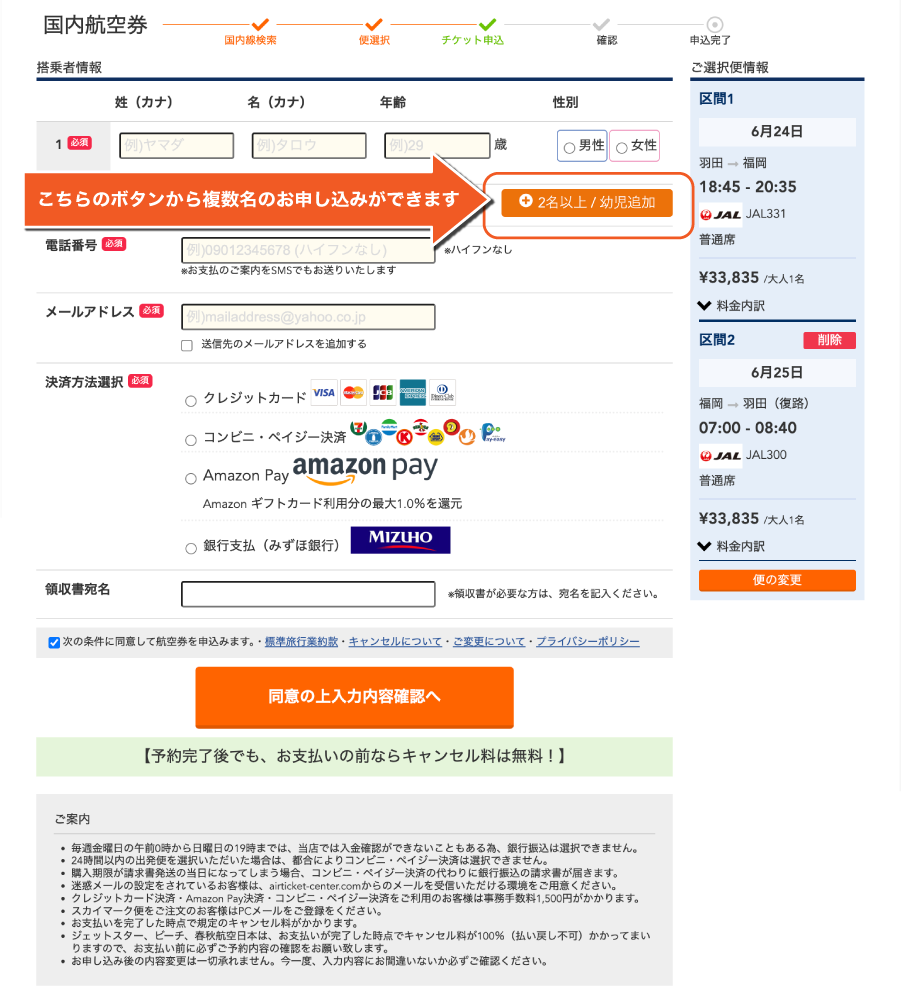Click 同意の上入力内容確認へ button
Image resolution: width=901 pixels, height=999 pixels.
[354, 697]
